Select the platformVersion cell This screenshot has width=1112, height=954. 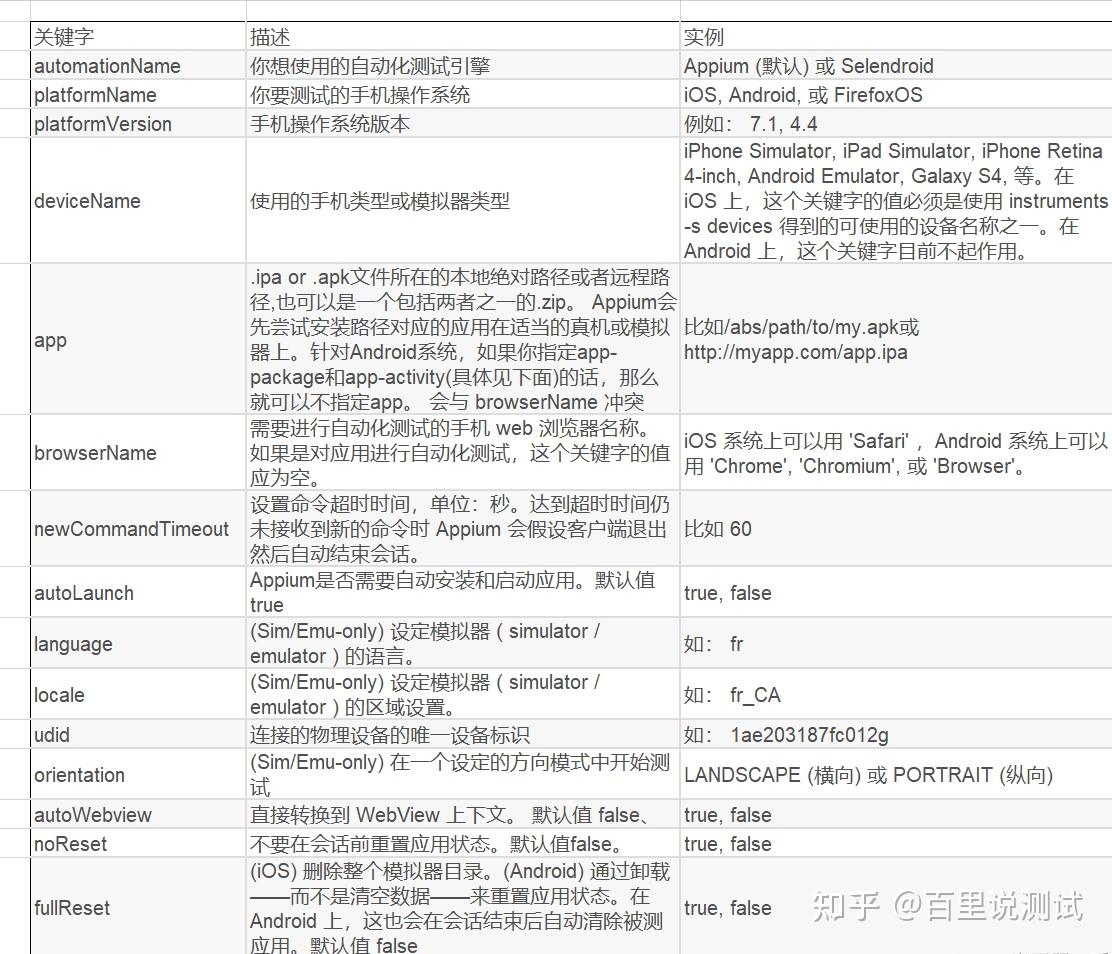coord(138,123)
